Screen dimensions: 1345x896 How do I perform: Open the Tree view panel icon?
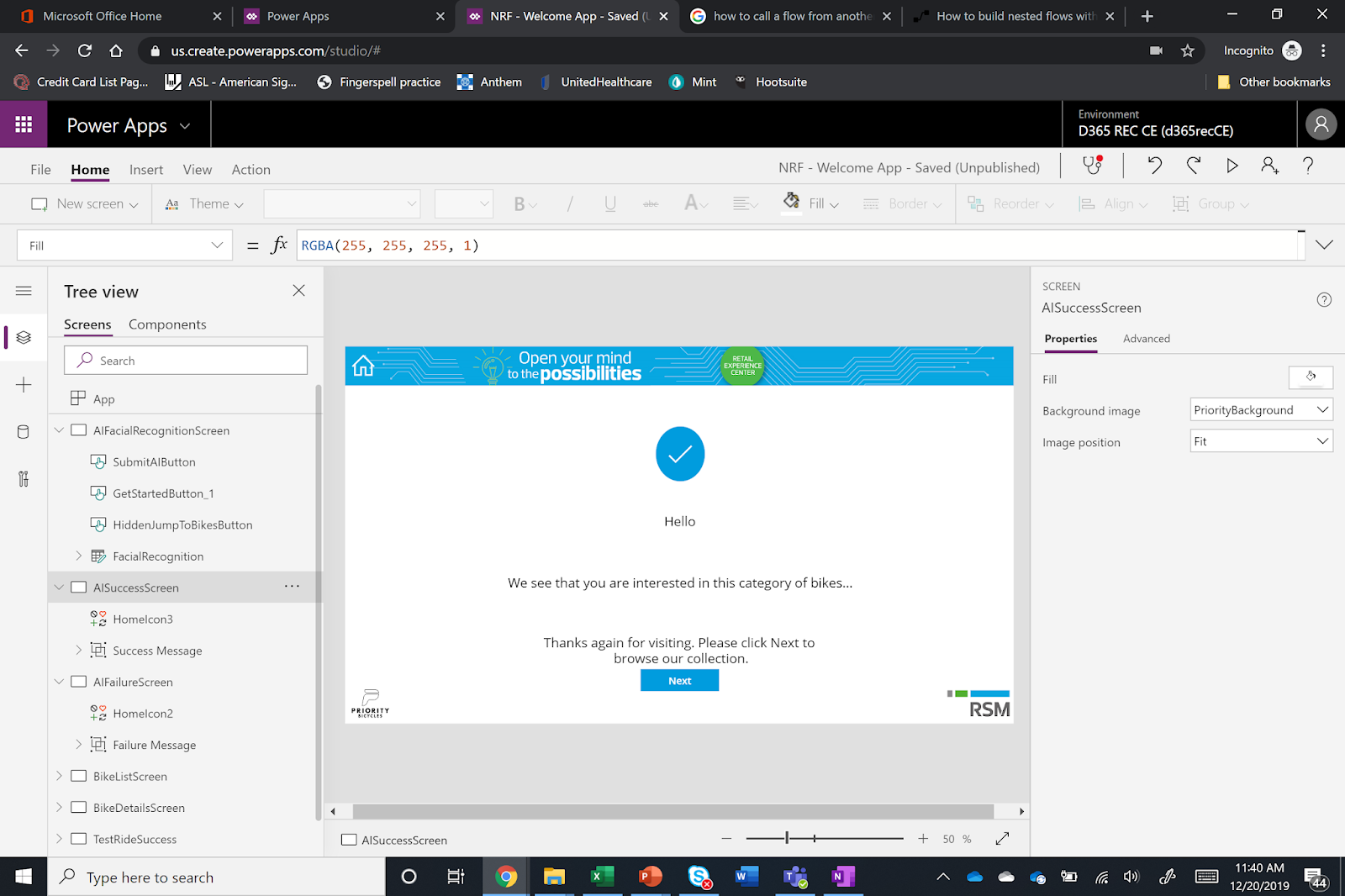(24, 337)
